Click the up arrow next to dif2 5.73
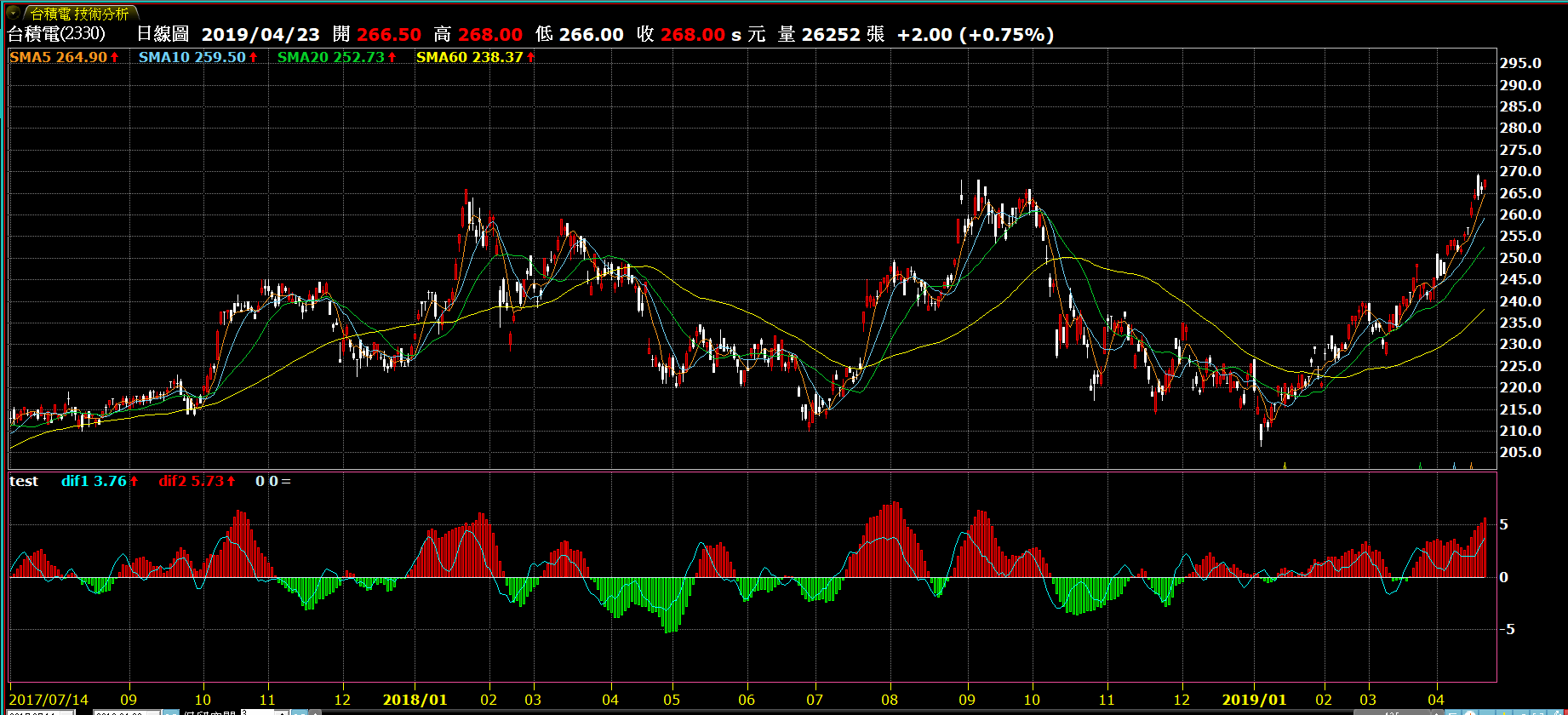The image size is (1568, 715). point(232,481)
